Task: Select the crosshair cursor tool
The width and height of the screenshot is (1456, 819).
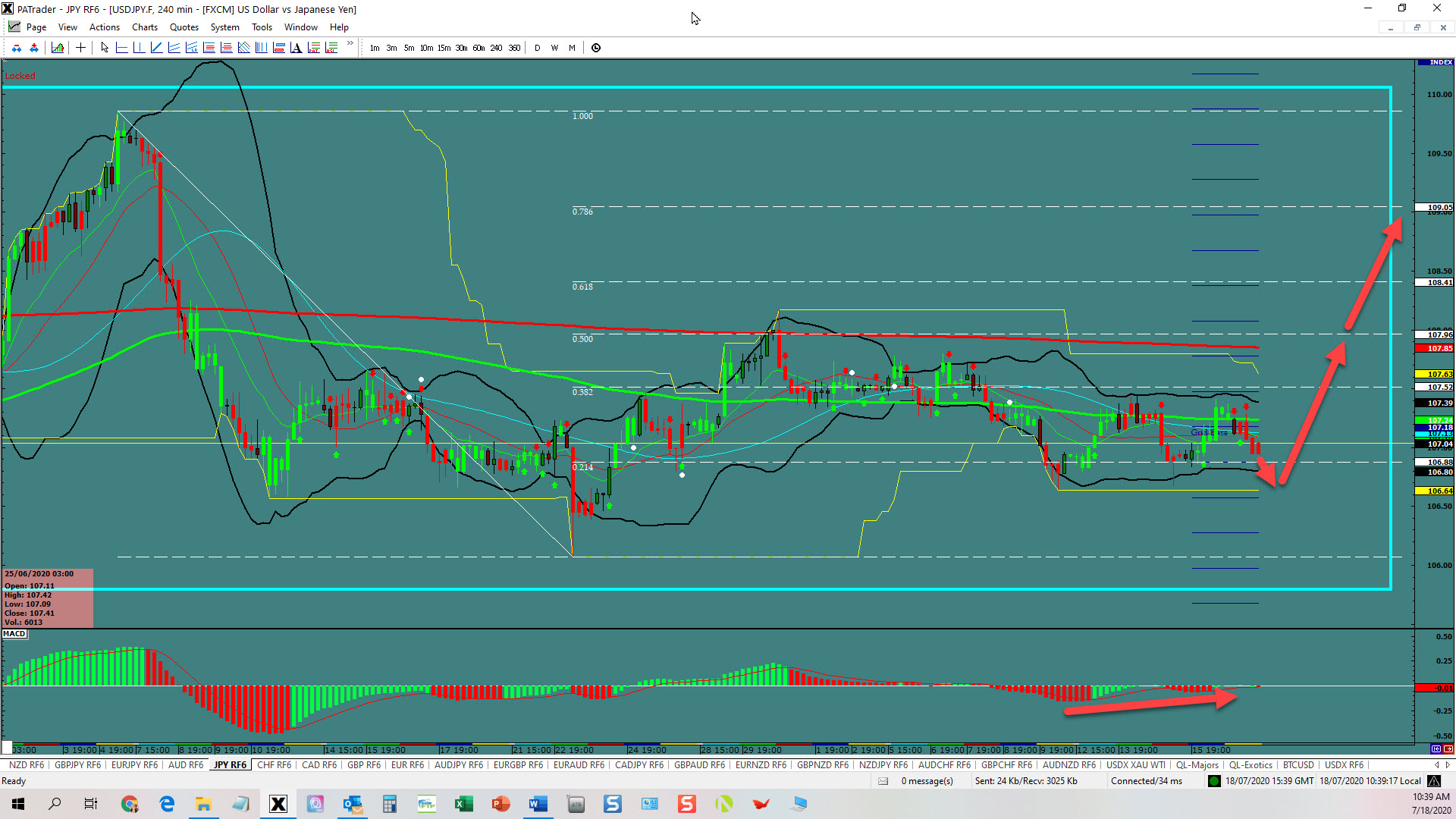Action: point(80,48)
